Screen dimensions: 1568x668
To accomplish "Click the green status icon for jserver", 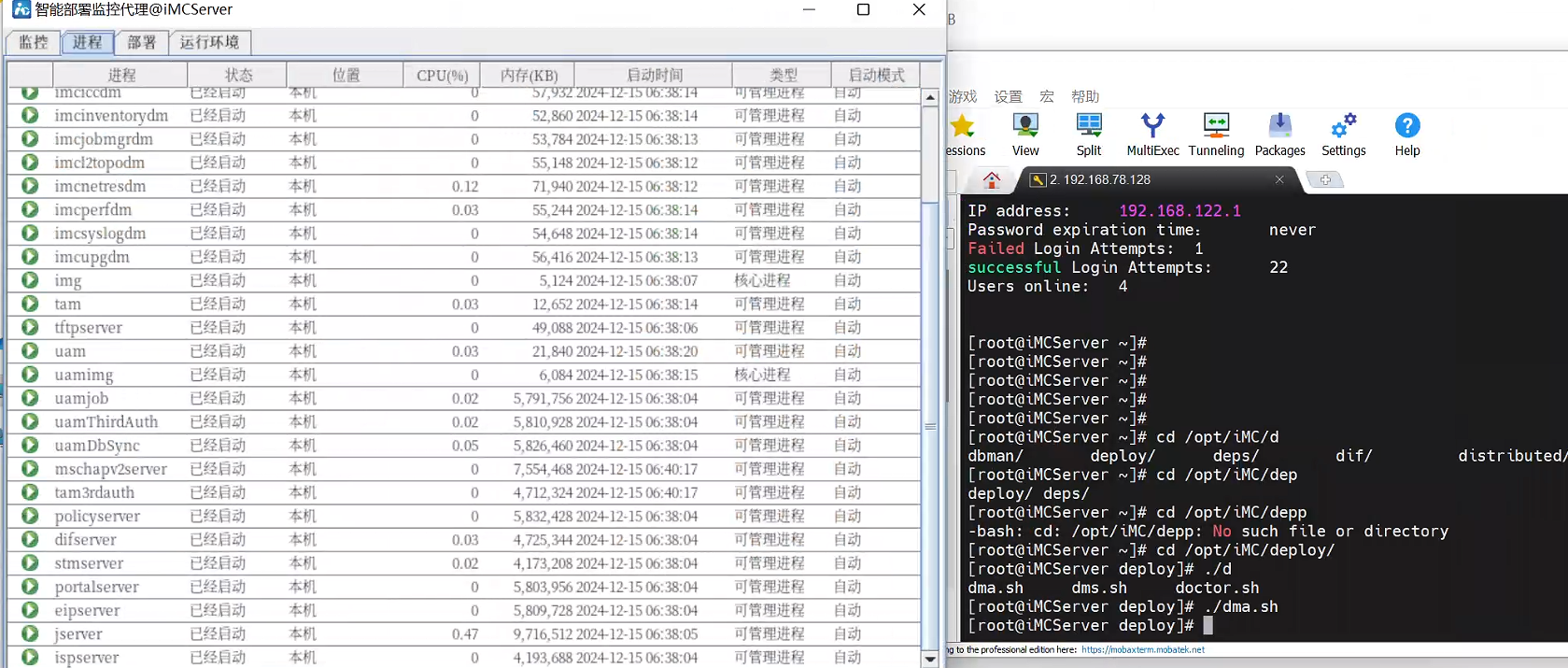I will tap(30, 633).
